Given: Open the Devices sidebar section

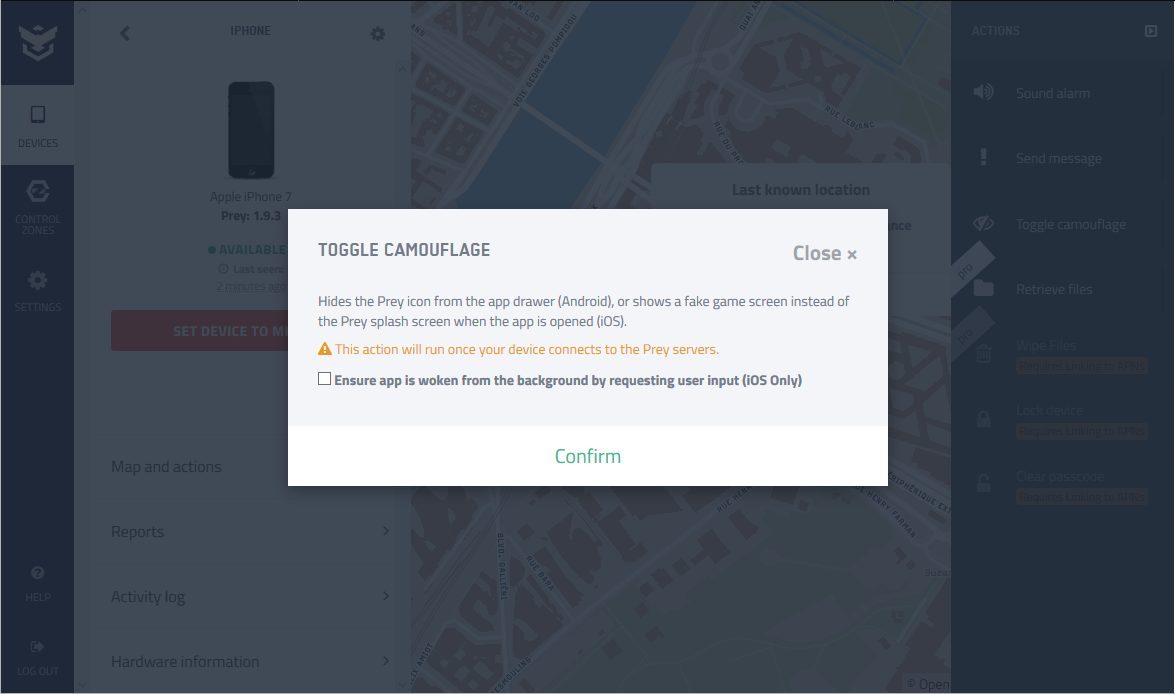Looking at the screenshot, I should 37,125.
